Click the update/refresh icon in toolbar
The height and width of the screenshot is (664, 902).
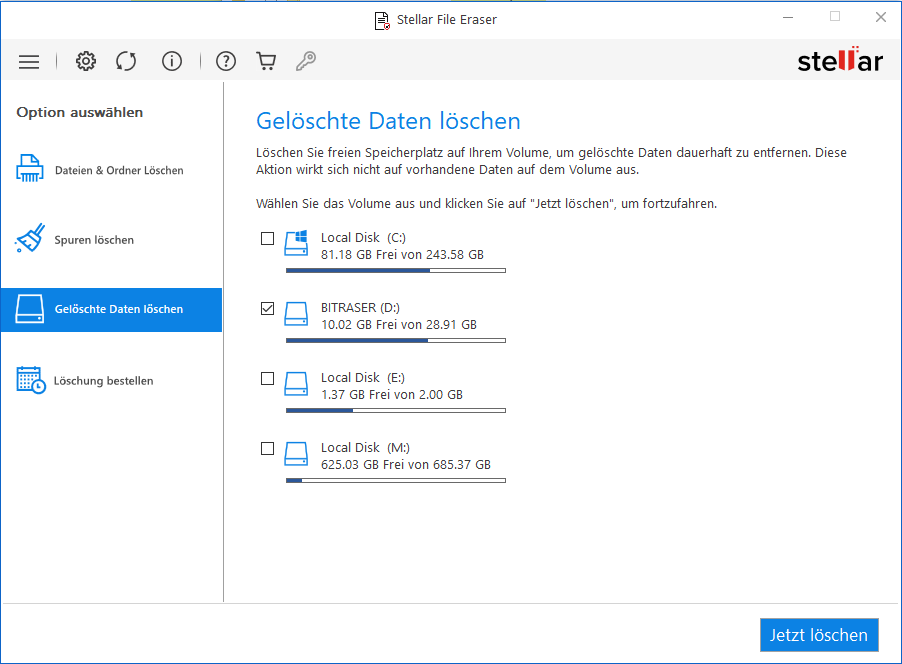point(126,61)
